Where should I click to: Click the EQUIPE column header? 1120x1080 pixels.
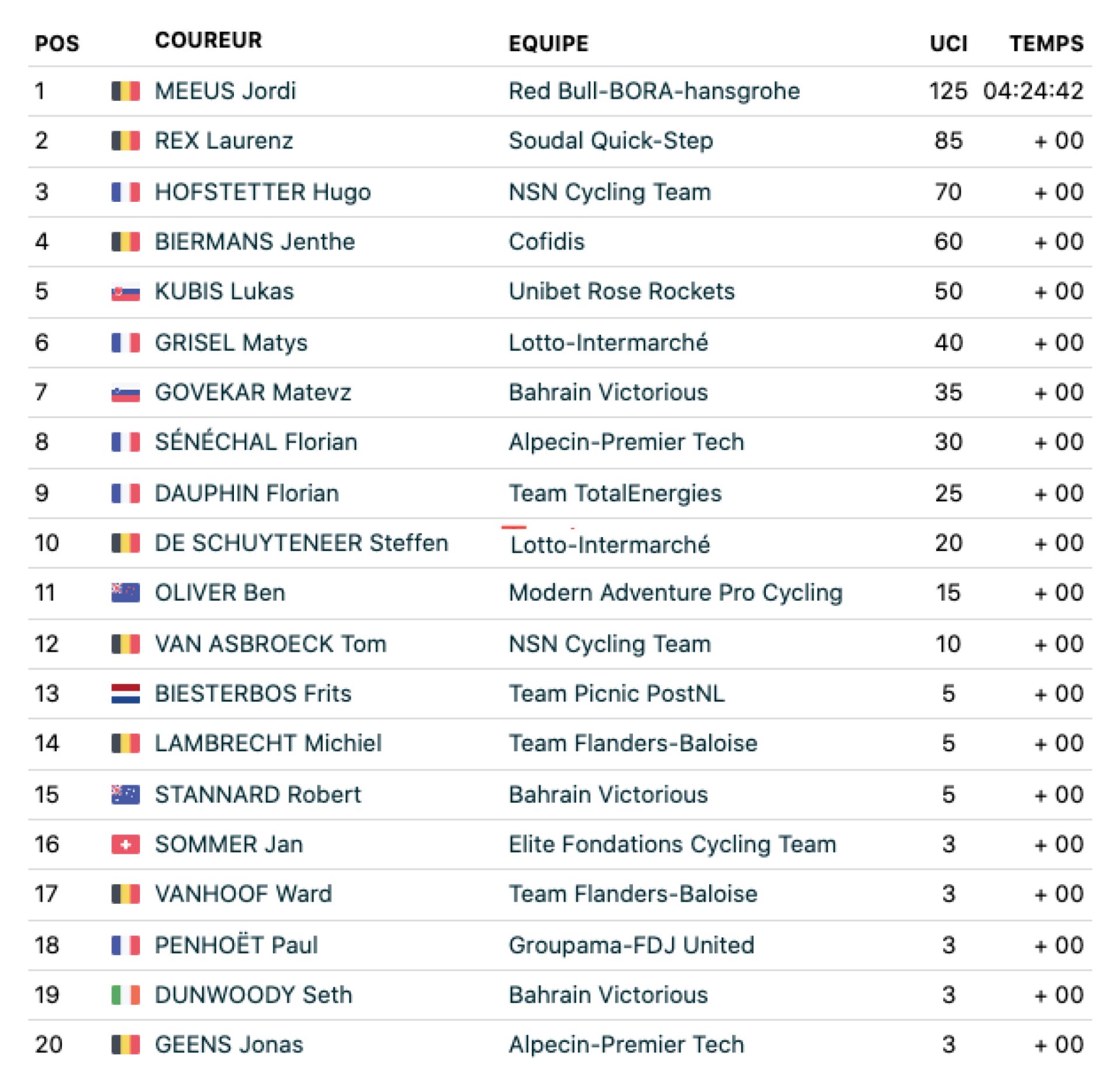point(548,43)
